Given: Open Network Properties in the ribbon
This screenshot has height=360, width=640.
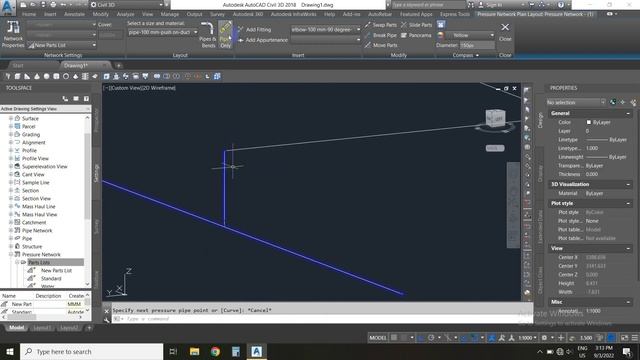Looking at the screenshot, I should (x=13, y=34).
